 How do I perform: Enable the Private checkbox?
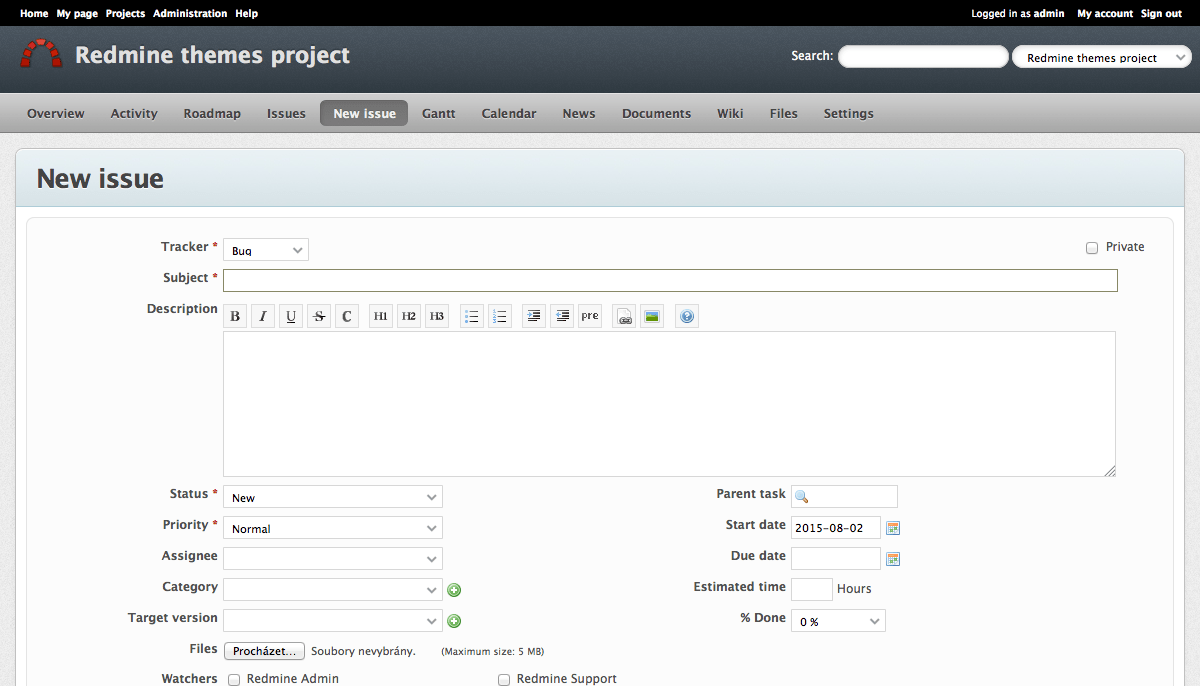1092,248
